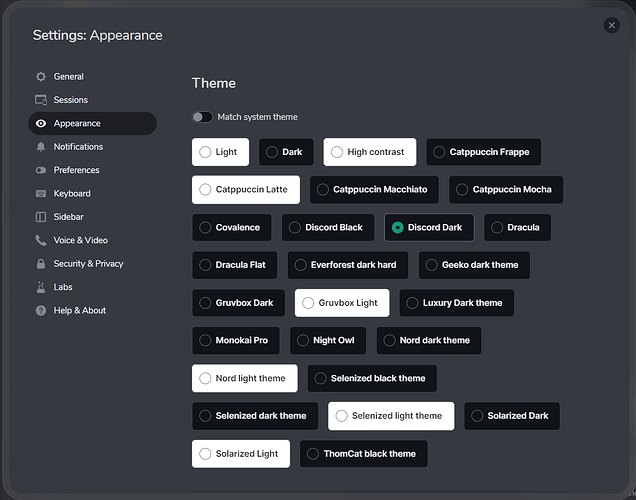The width and height of the screenshot is (636, 500).
Task: Click the Sessions devices icon
Action: 41,100
